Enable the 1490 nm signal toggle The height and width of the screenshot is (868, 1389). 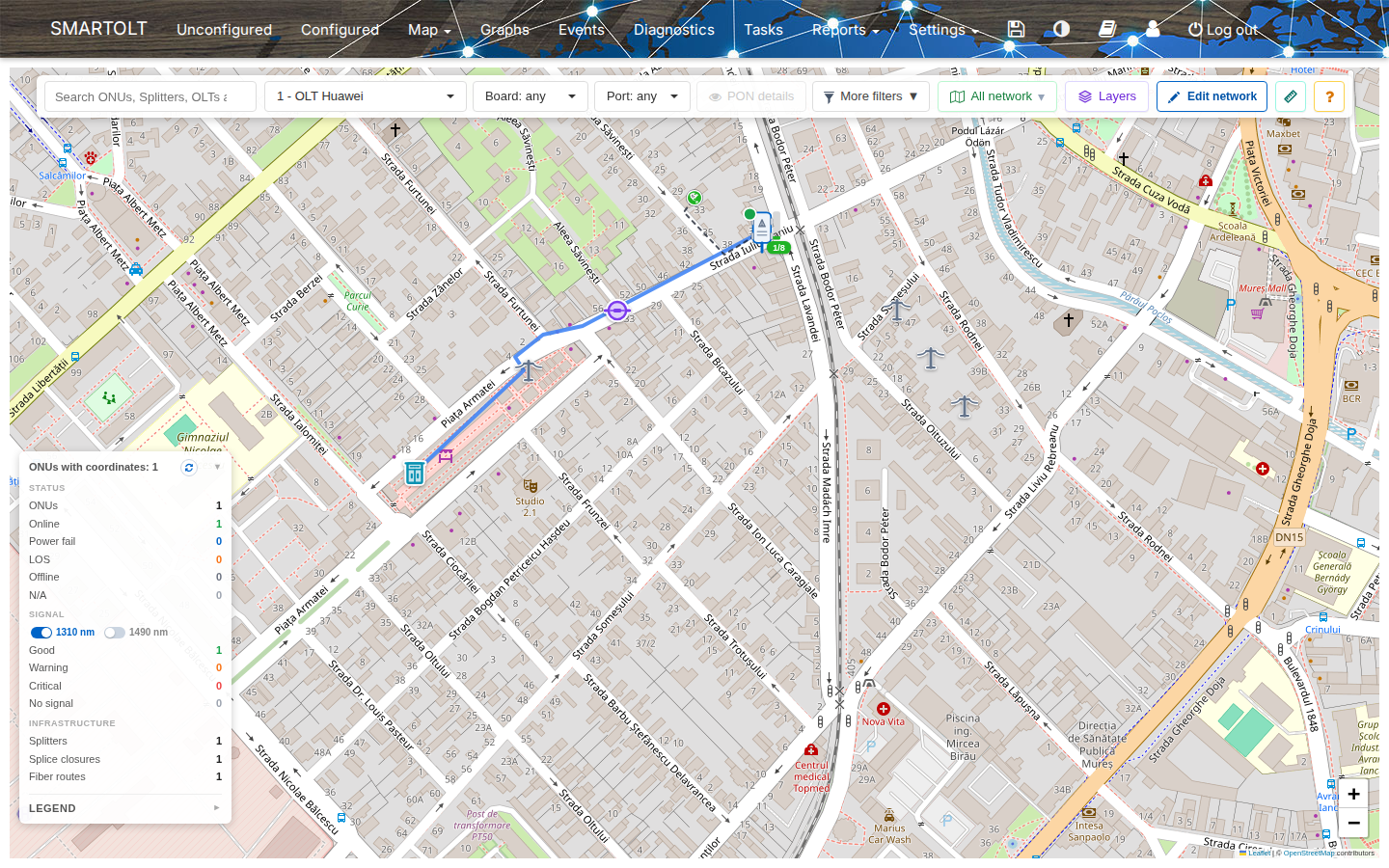coord(115,633)
